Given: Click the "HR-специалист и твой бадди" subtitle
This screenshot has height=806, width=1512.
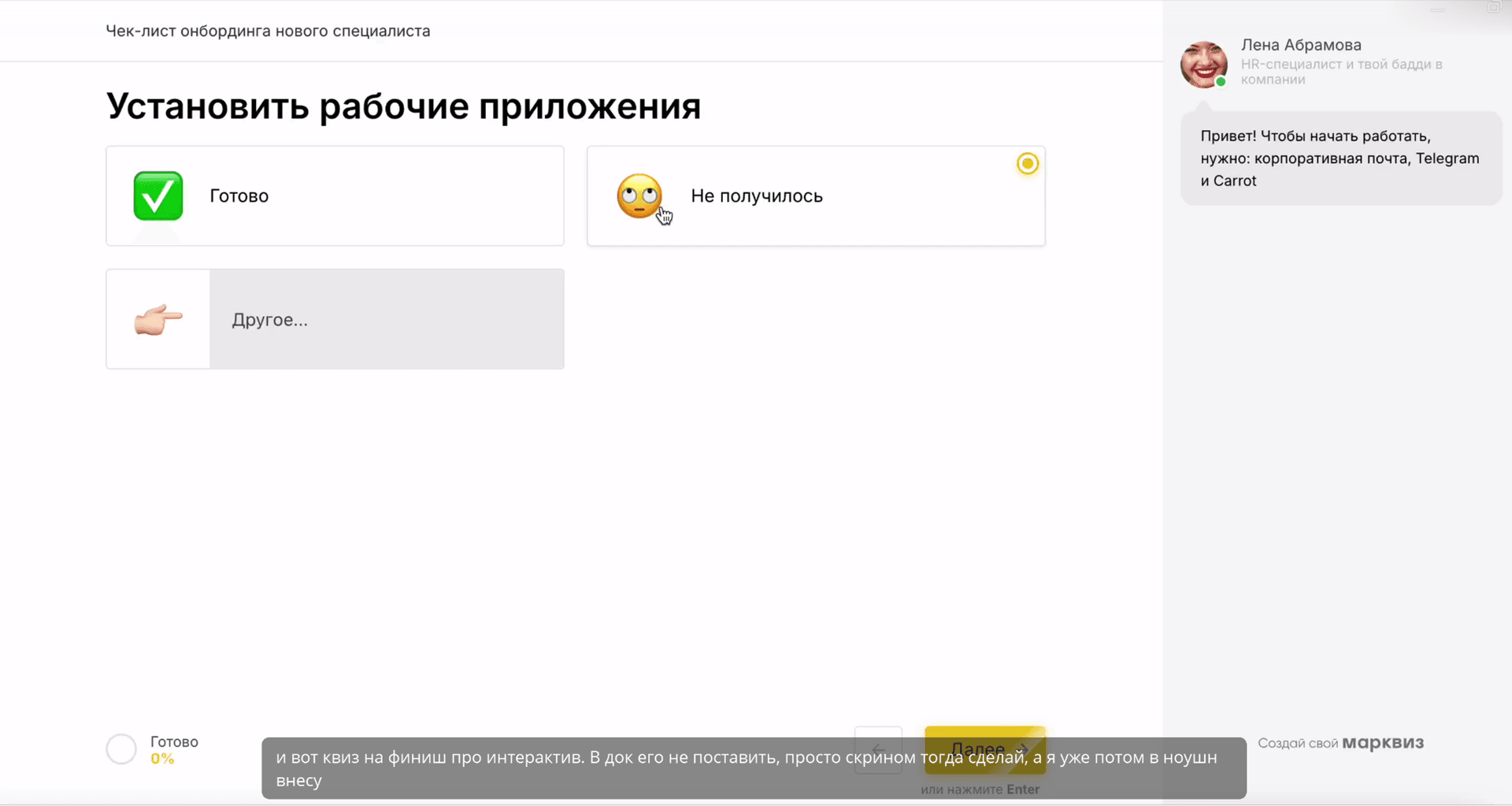Looking at the screenshot, I should (1342, 72).
